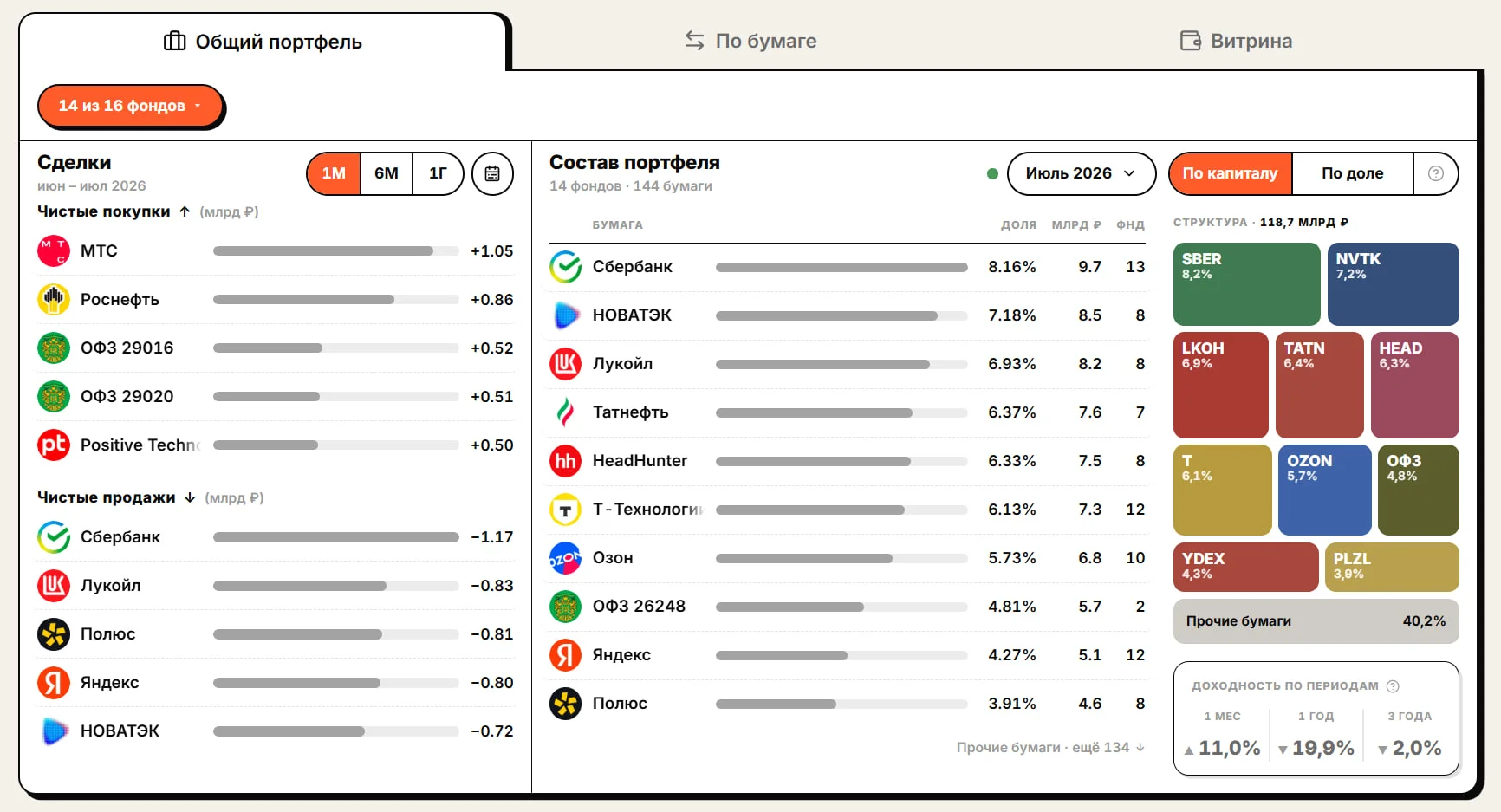Select the NVTK 7,2% treemap tile

(x=1393, y=284)
